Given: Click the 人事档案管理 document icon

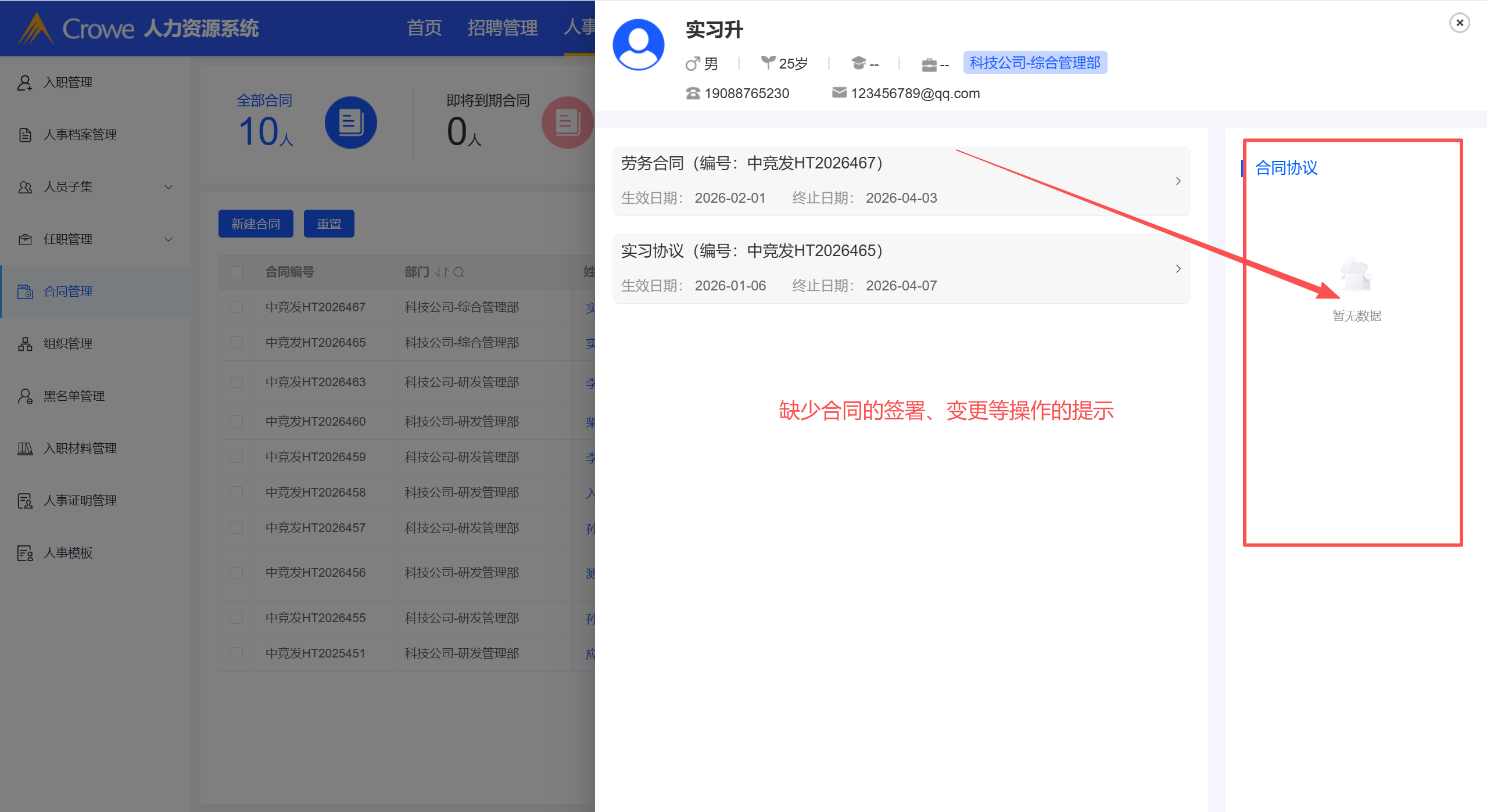Looking at the screenshot, I should click(24, 135).
